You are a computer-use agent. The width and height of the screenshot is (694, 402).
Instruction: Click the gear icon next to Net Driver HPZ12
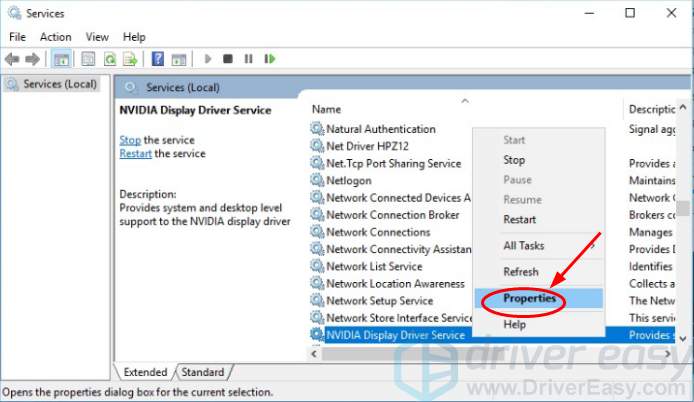(x=317, y=146)
